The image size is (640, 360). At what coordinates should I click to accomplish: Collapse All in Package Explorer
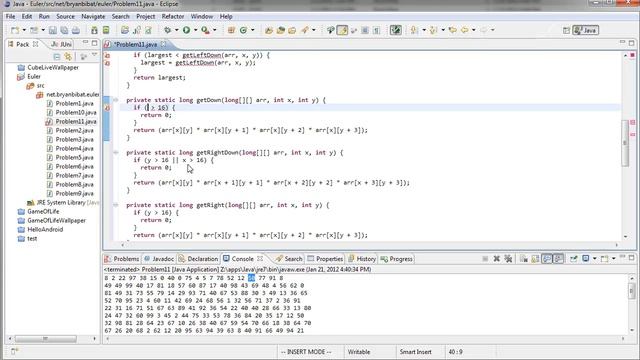point(57,57)
